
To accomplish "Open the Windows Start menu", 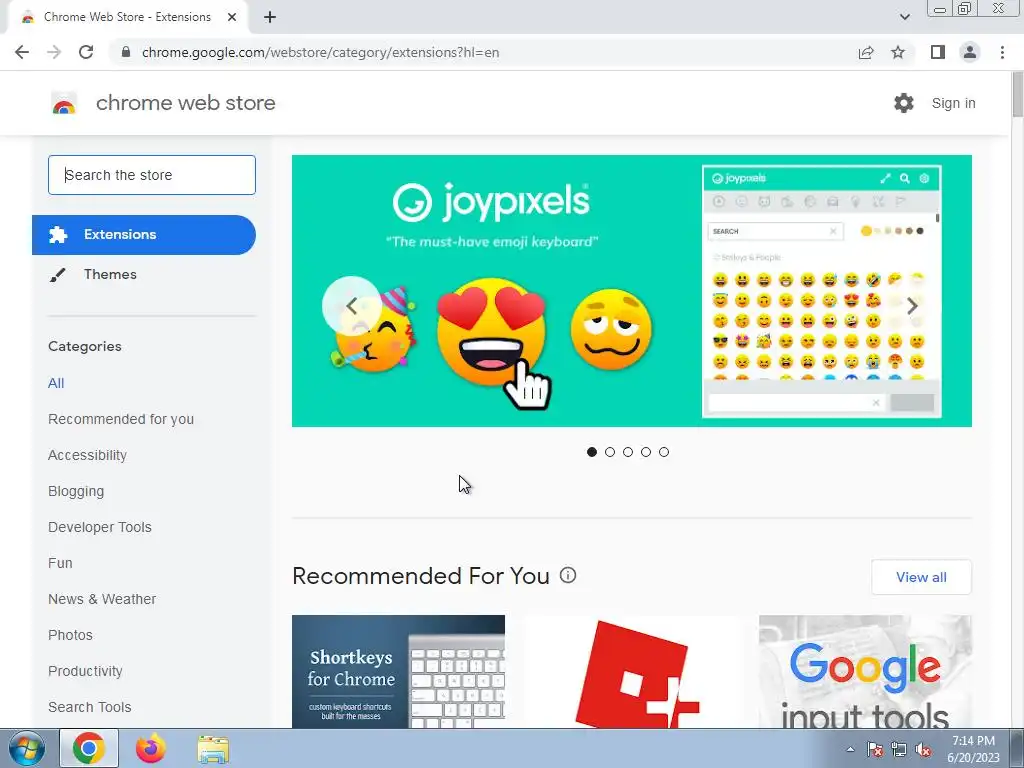I will click(27, 749).
